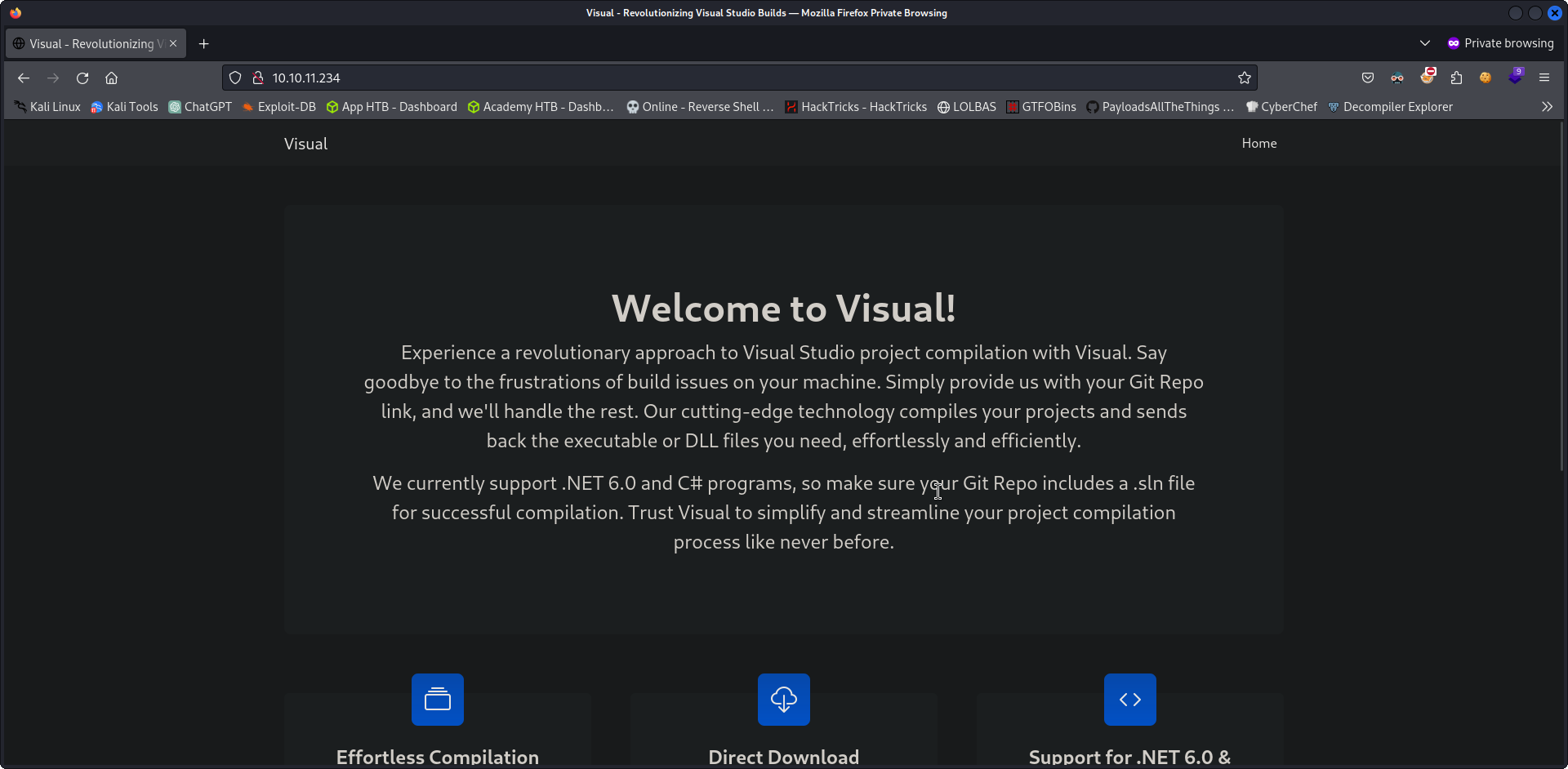Open the Online - Reverse Shell bookmark
Image resolution: width=1568 pixels, height=769 pixels.
click(x=700, y=107)
